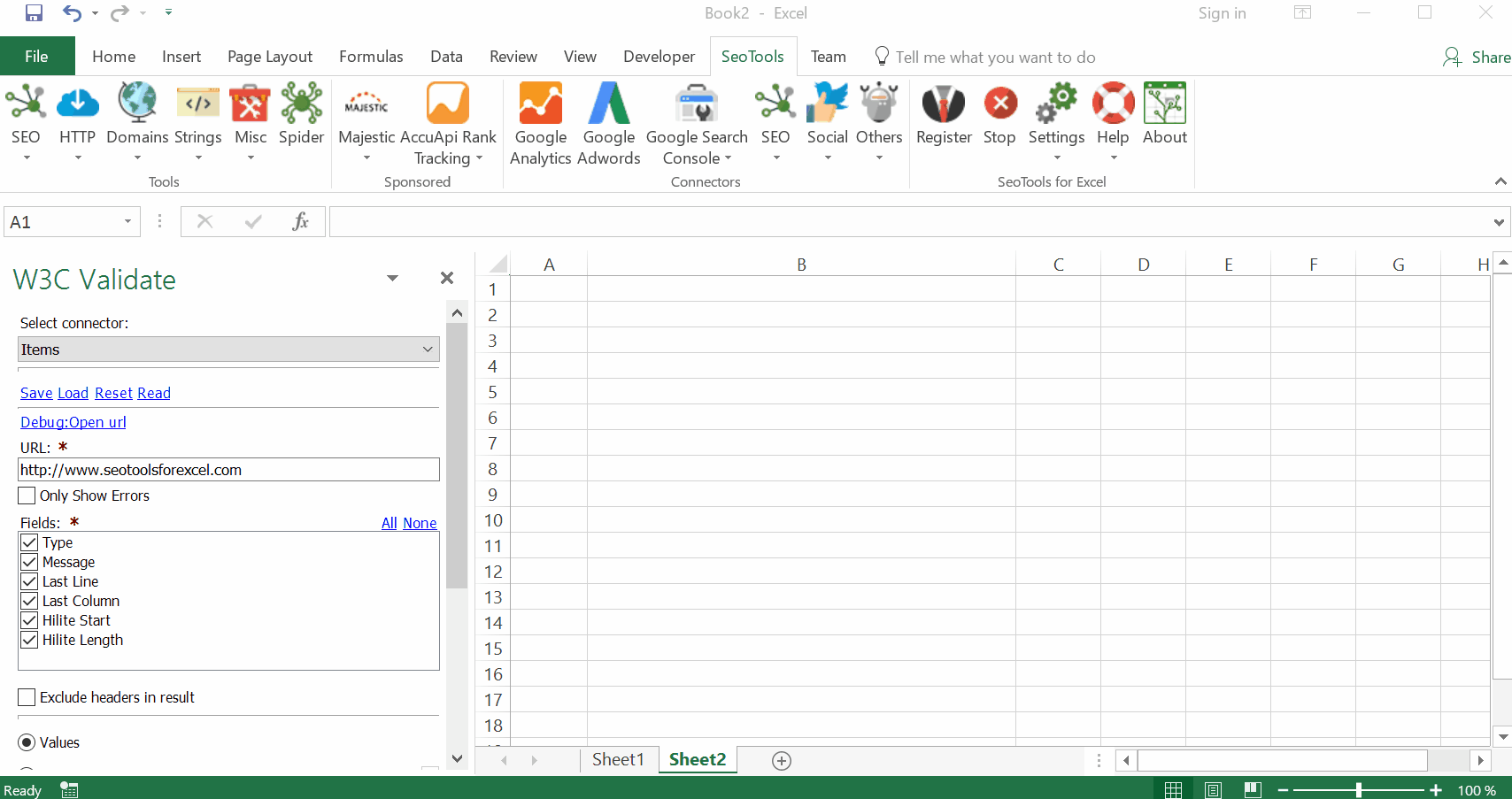This screenshot has height=799, width=1512.
Task: Uncheck the Message field
Action: click(x=29, y=562)
